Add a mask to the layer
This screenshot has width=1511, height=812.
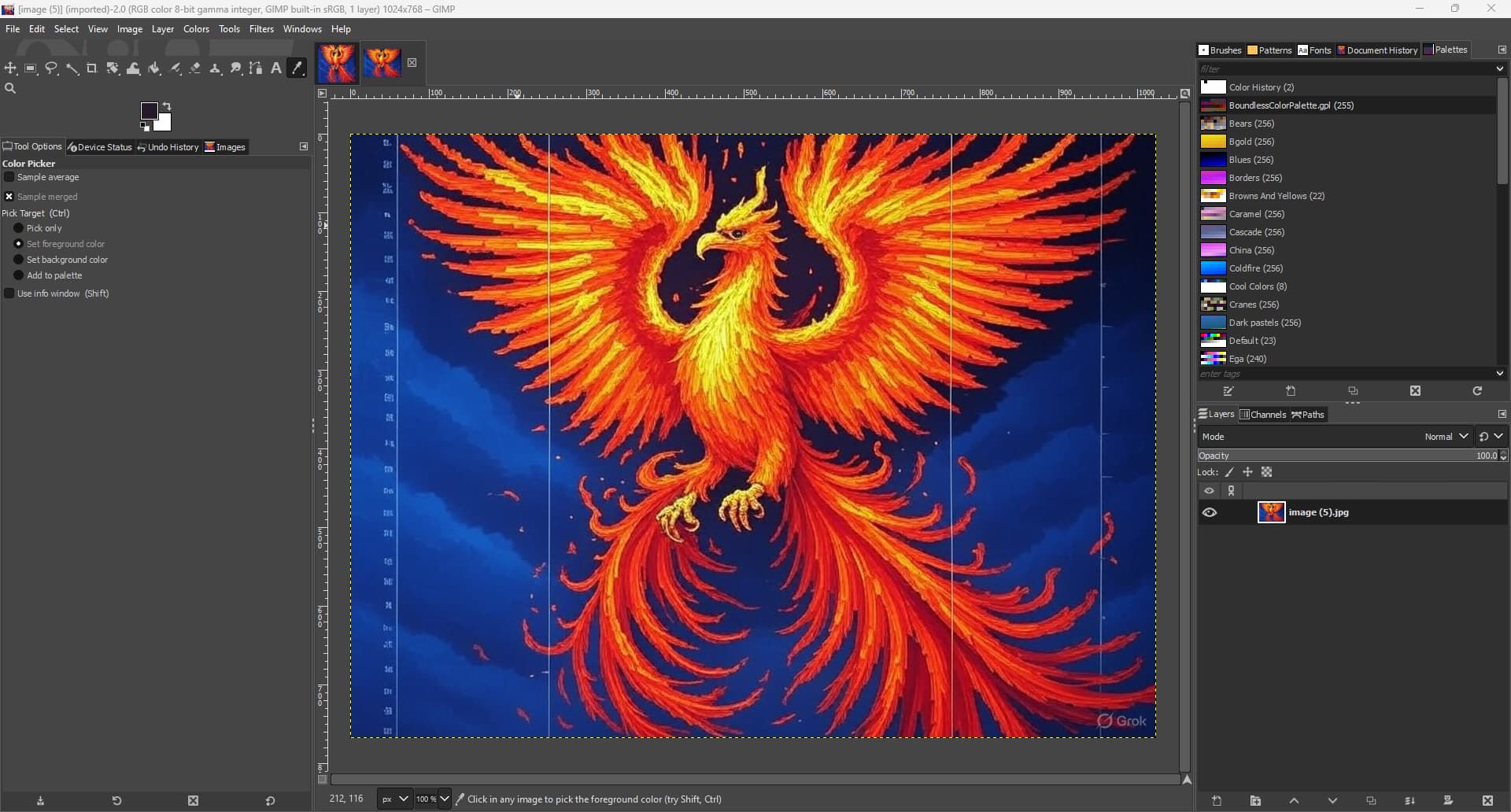(1448, 801)
